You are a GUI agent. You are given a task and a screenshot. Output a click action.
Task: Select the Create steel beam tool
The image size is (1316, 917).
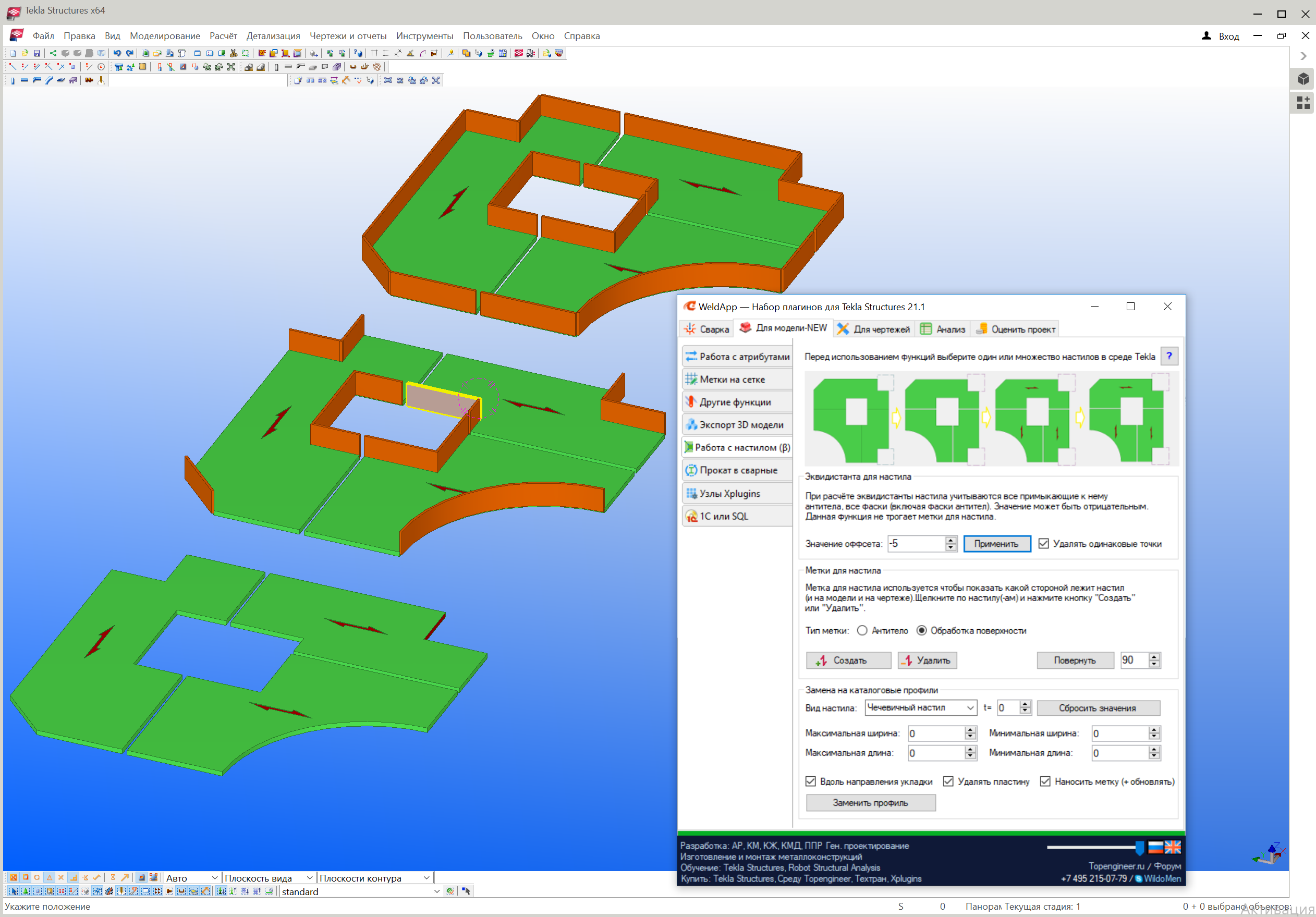pyautogui.click(x=24, y=81)
